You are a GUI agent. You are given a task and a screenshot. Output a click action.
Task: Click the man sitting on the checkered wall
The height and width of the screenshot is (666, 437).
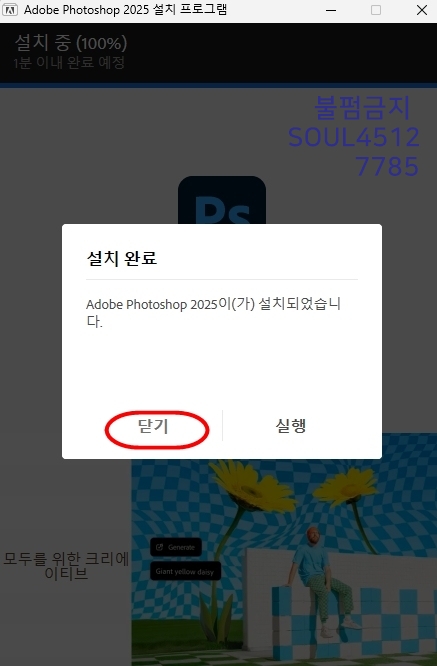point(321,583)
